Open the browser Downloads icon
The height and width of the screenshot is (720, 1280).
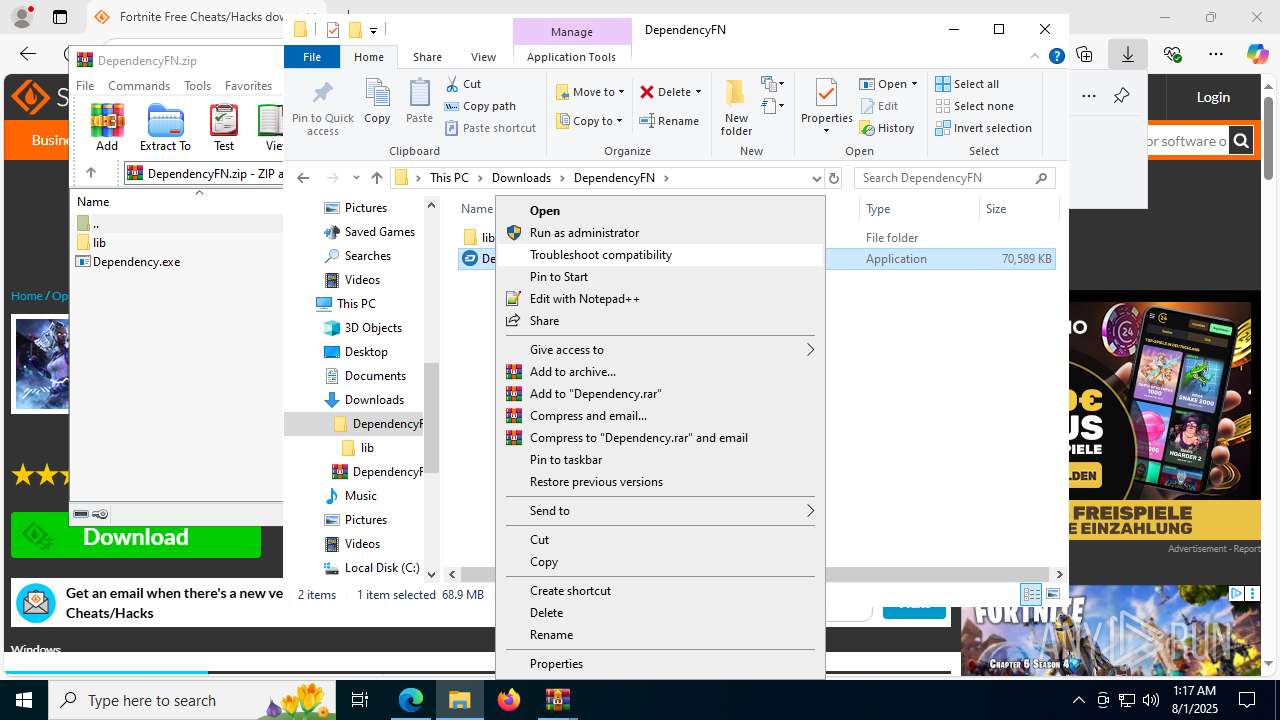[x=1128, y=54]
